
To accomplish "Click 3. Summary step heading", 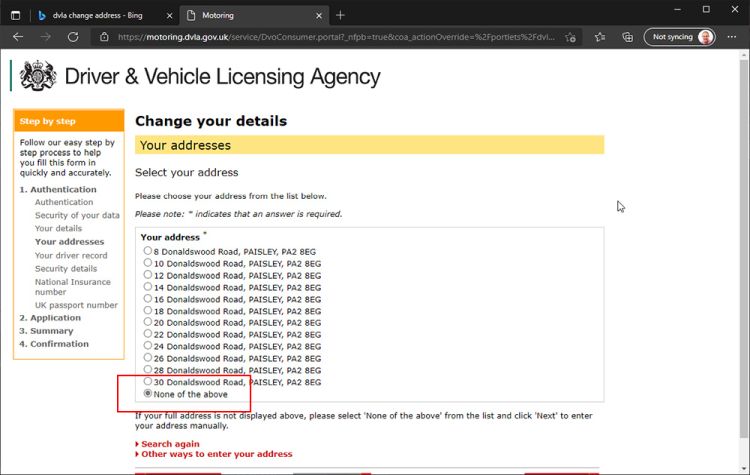I will point(46,331).
